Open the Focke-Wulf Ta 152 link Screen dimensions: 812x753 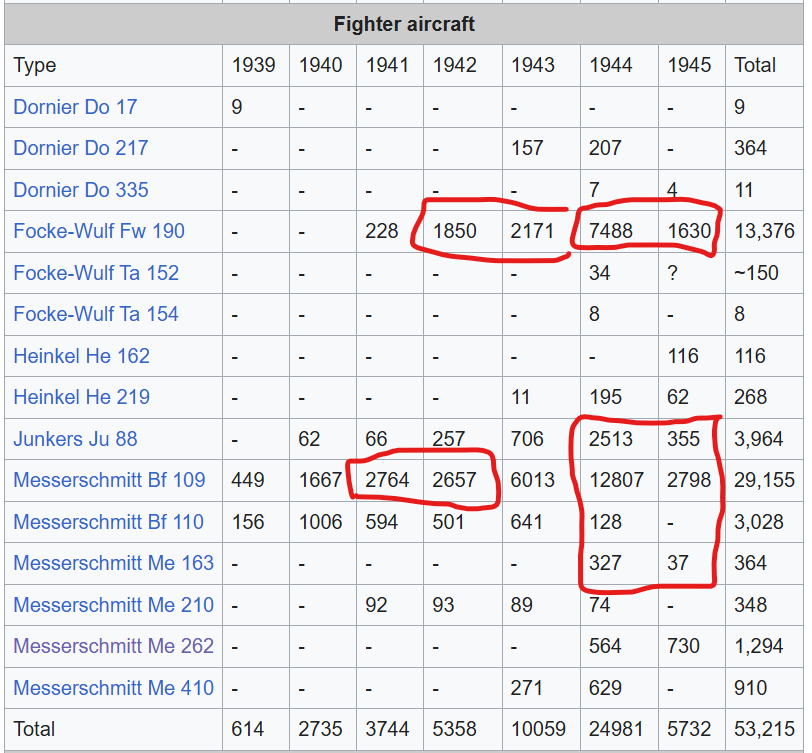[x=96, y=273]
